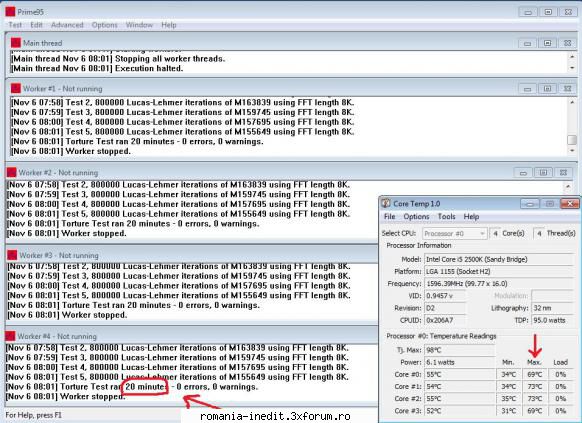Open the Test menu in Prime95
Viewport: 582px width, 423px height.
(x=15, y=25)
